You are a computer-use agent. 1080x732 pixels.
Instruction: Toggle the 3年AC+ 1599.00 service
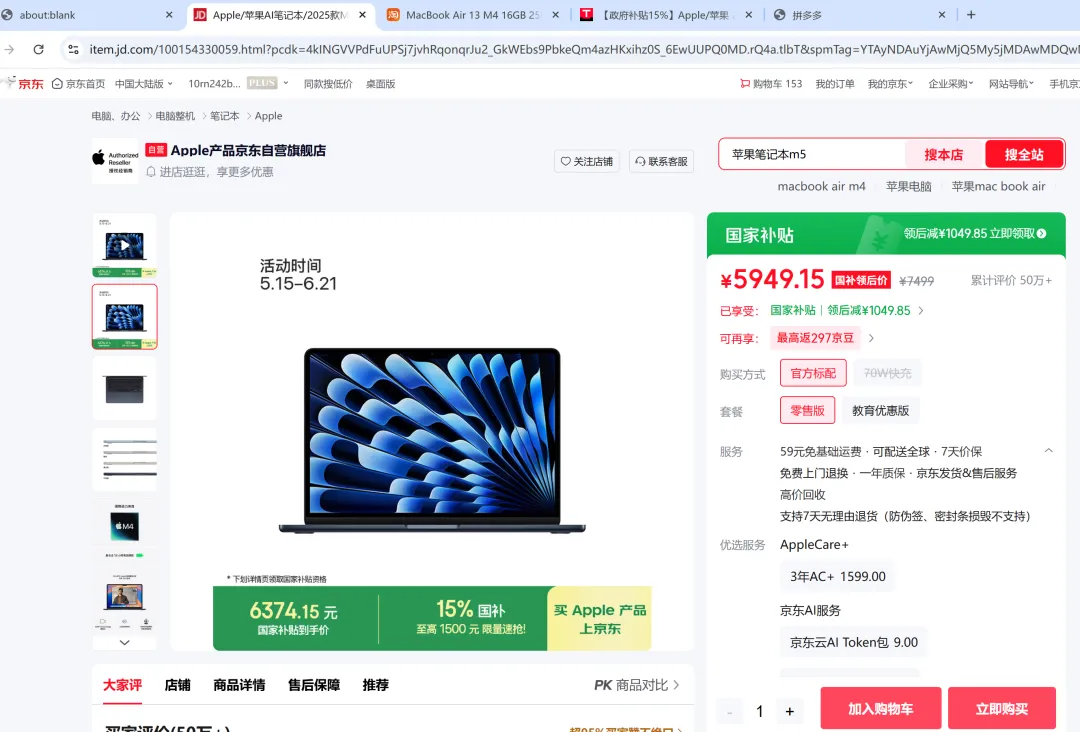(x=838, y=576)
